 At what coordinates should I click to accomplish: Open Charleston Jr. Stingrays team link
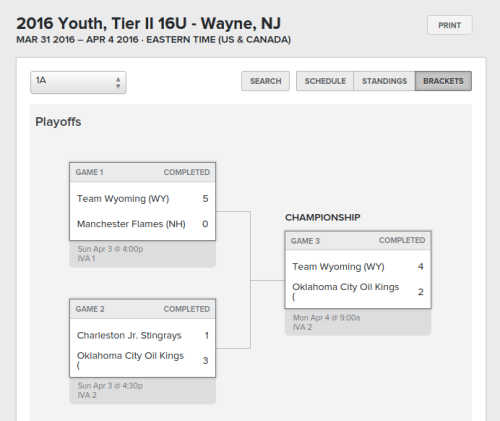pyautogui.click(x=129, y=335)
